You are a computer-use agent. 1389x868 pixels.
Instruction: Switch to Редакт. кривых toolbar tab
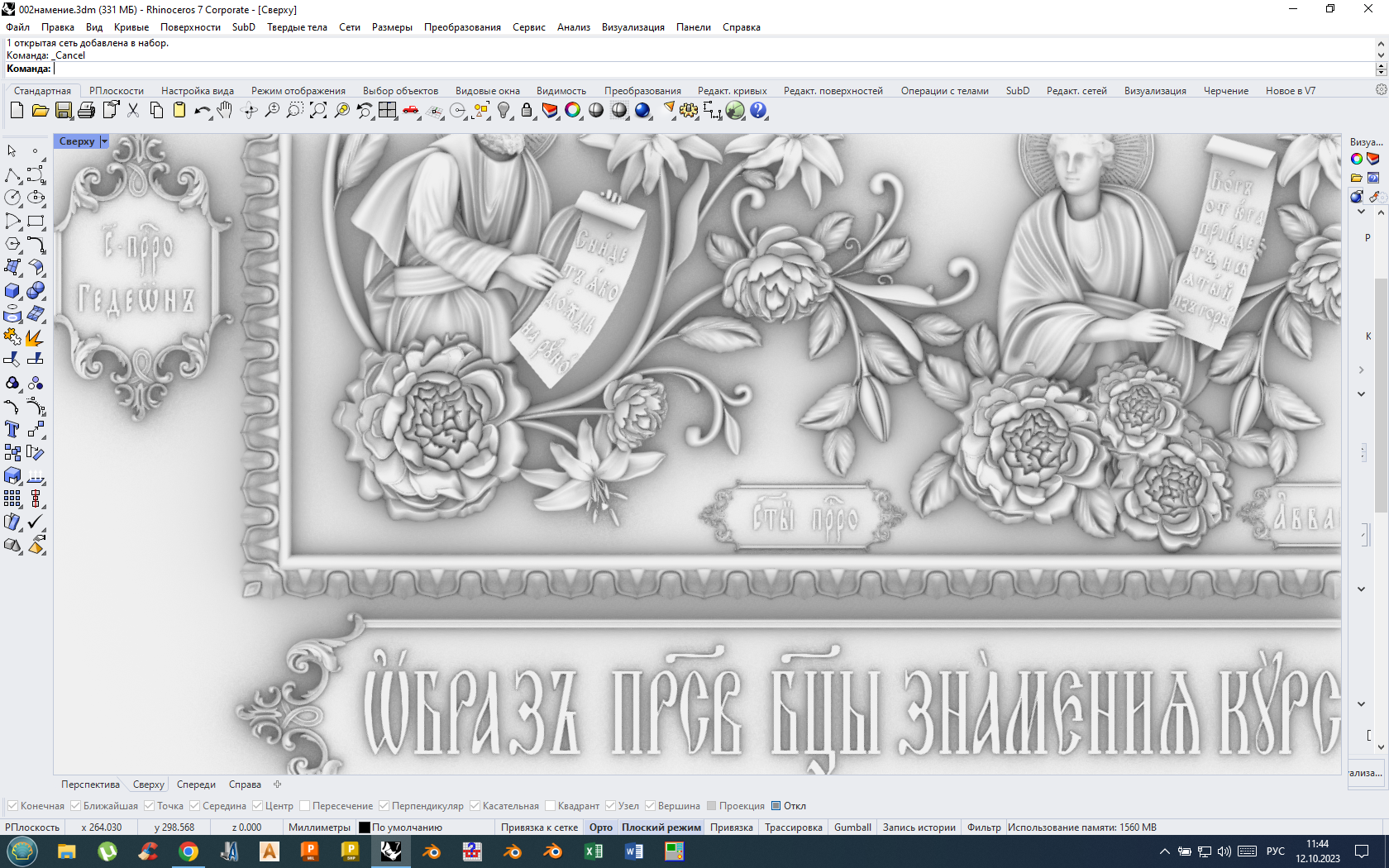click(x=732, y=91)
